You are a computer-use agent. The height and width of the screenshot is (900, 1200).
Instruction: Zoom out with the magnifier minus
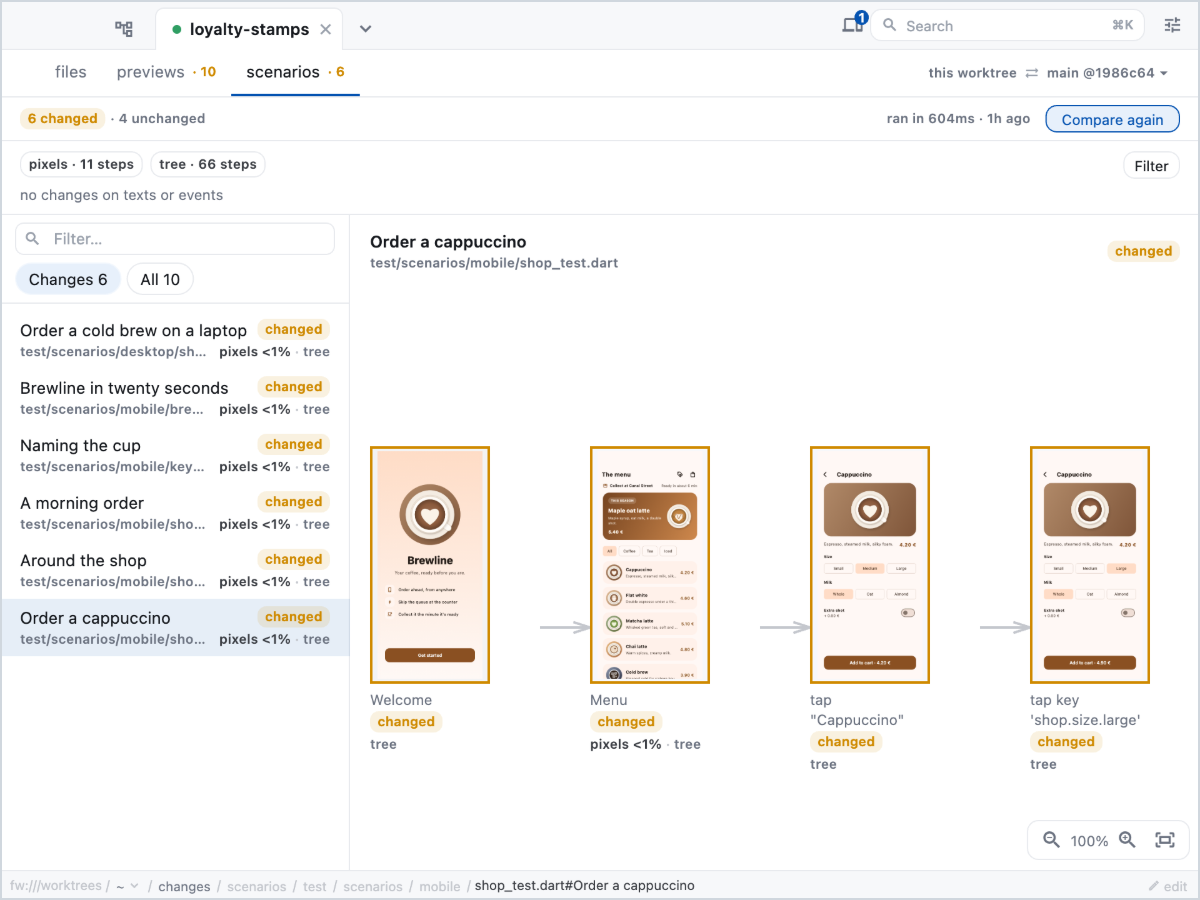click(1051, 840)
